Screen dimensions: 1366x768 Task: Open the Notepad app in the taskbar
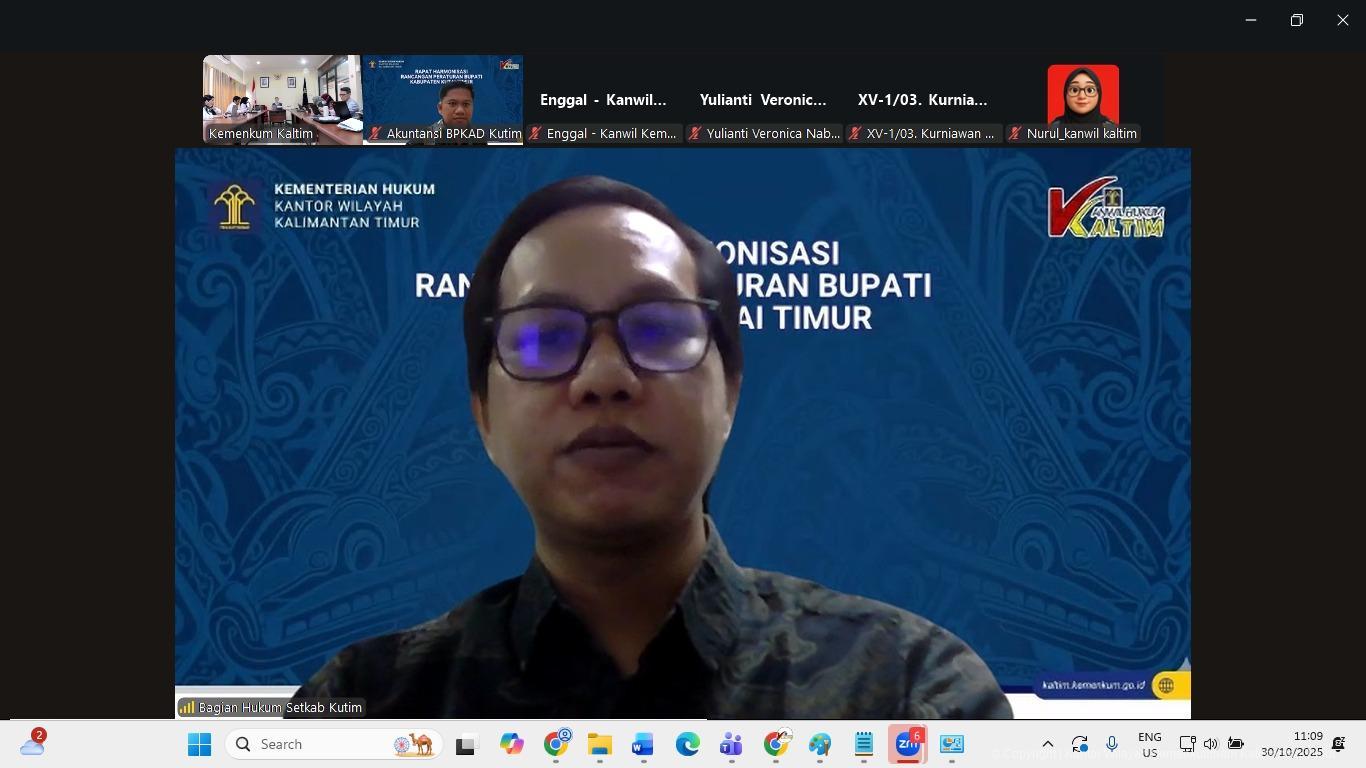tap(864, 745)
